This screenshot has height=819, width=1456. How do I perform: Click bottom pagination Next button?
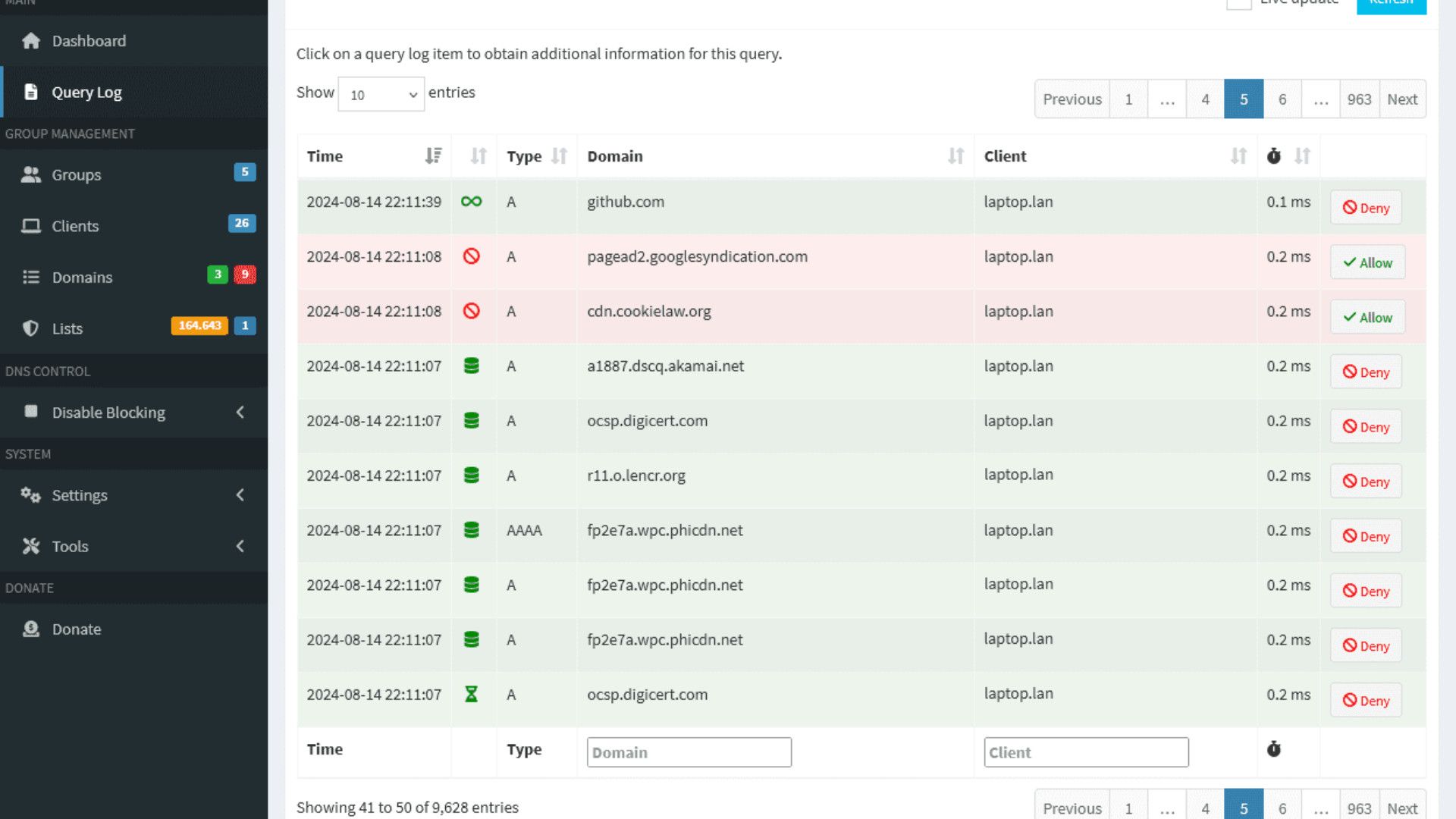pos(1402,807)
